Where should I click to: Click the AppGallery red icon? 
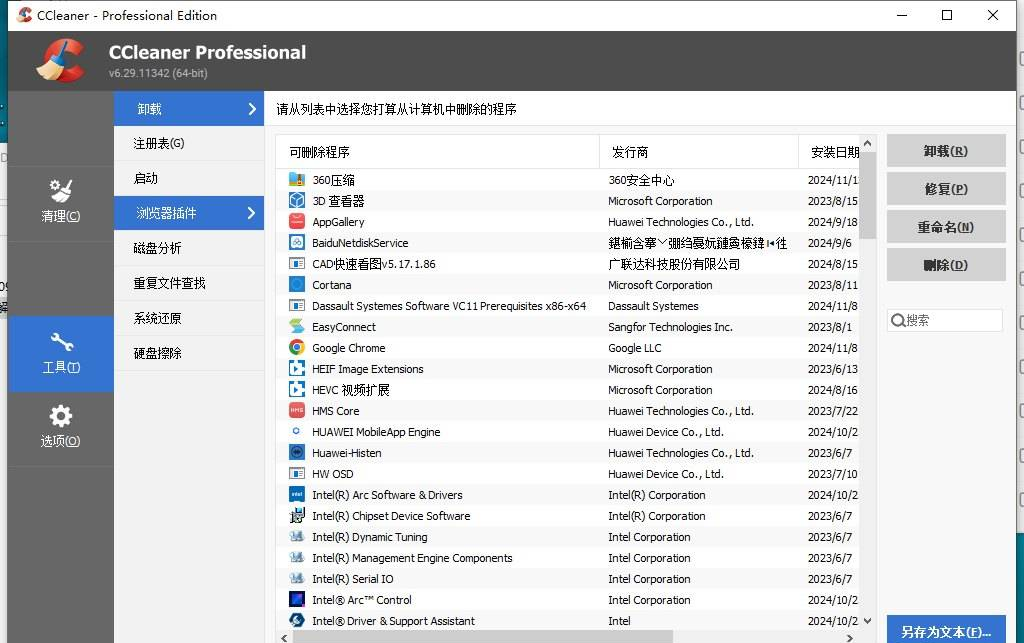[297, 222]
